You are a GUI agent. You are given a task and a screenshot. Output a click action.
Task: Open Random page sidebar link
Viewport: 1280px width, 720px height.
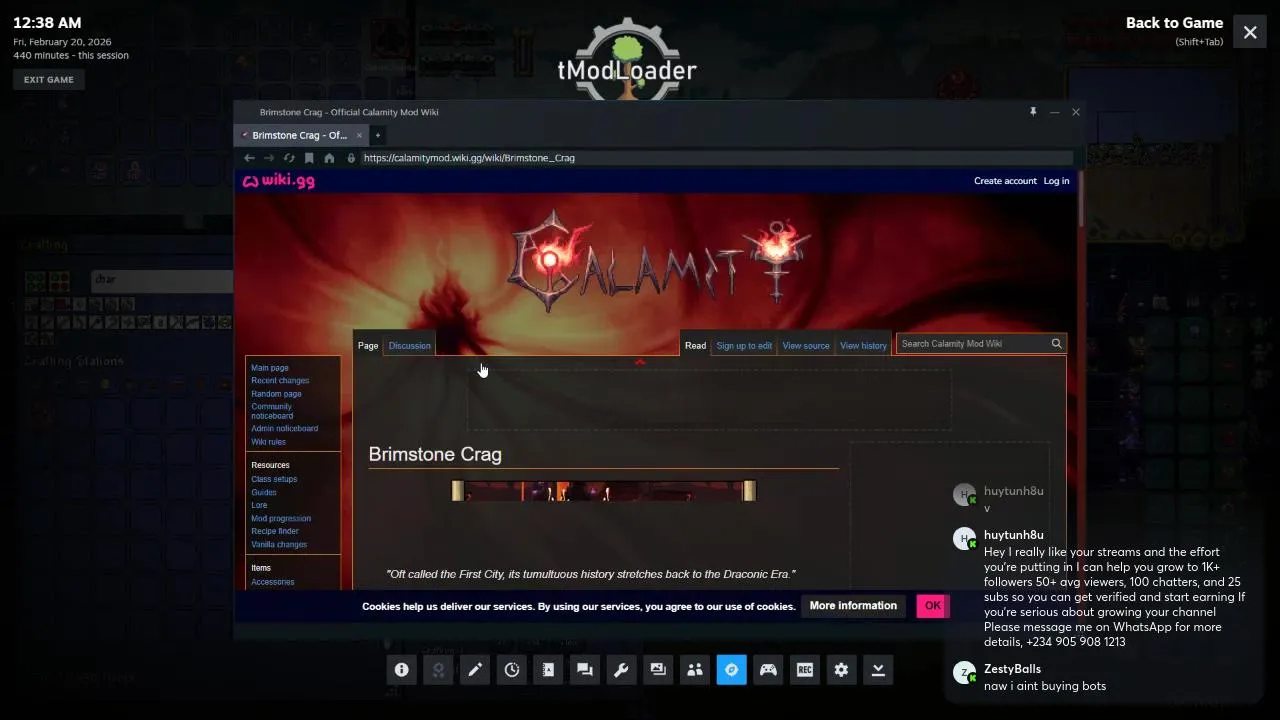pyautogui.click(x=276, y=394)
